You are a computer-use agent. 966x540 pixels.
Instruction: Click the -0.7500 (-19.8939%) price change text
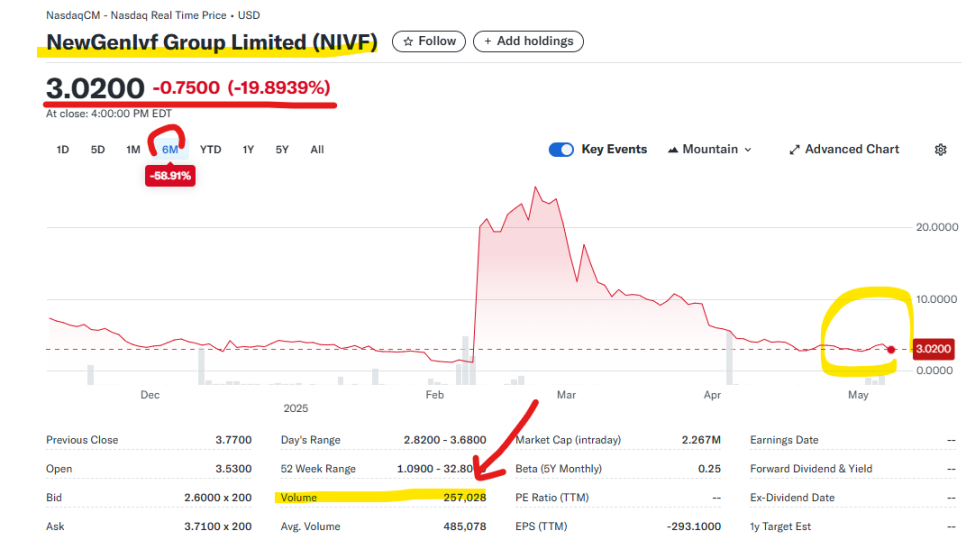(242, 88)
